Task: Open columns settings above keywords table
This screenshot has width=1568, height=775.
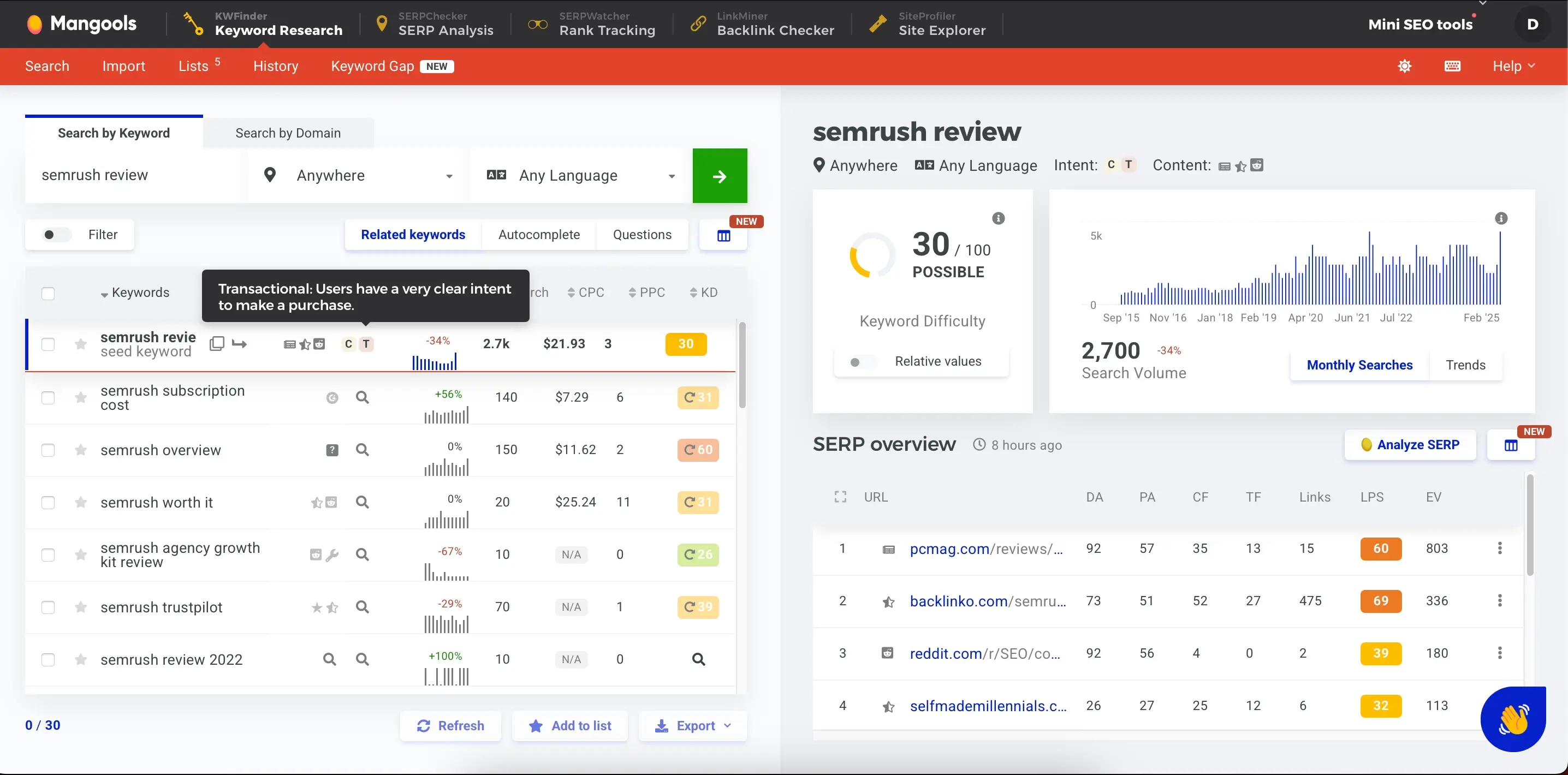Action: [723, 235]
